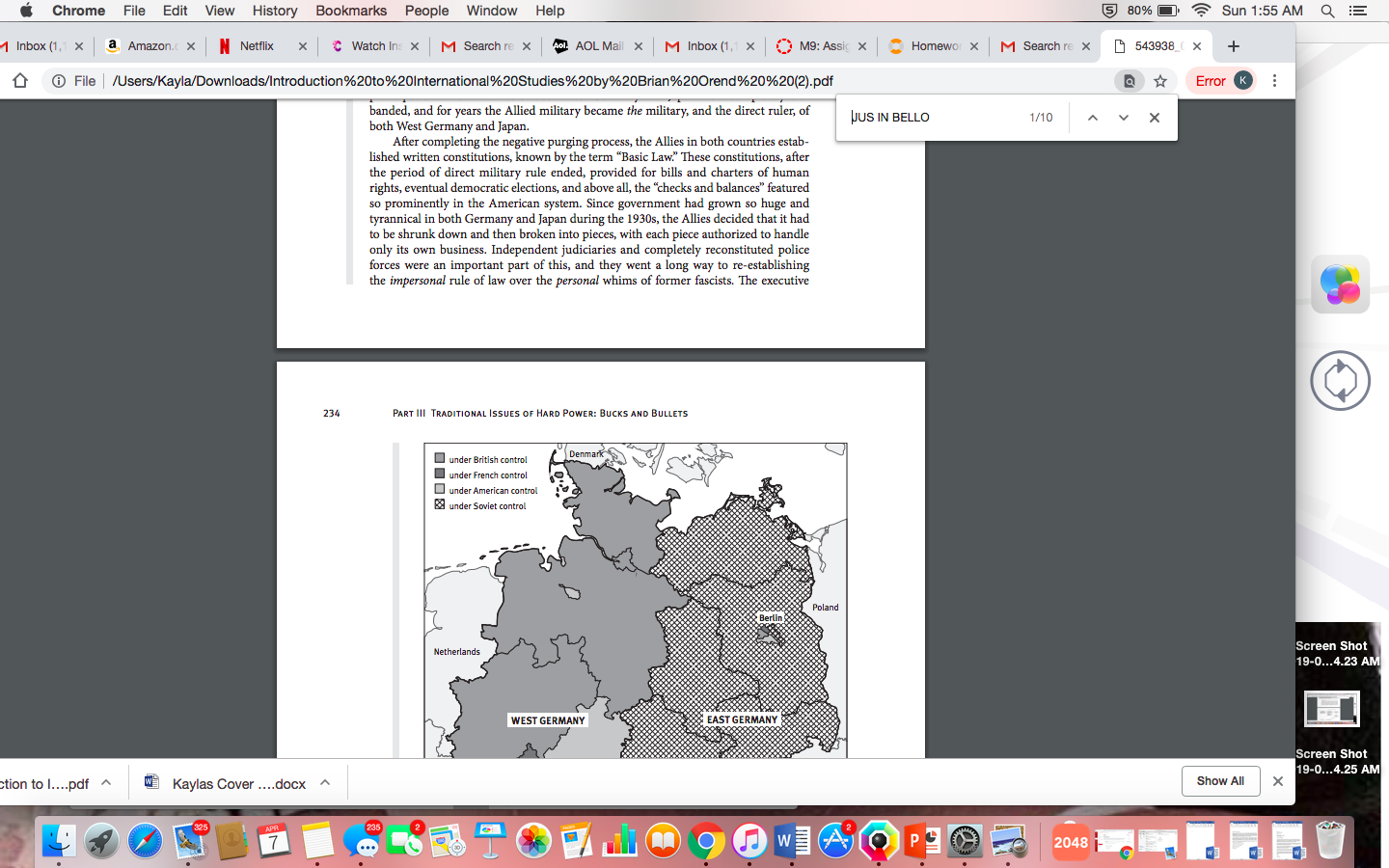Open PowerPoint from the dock

[921, 842]
